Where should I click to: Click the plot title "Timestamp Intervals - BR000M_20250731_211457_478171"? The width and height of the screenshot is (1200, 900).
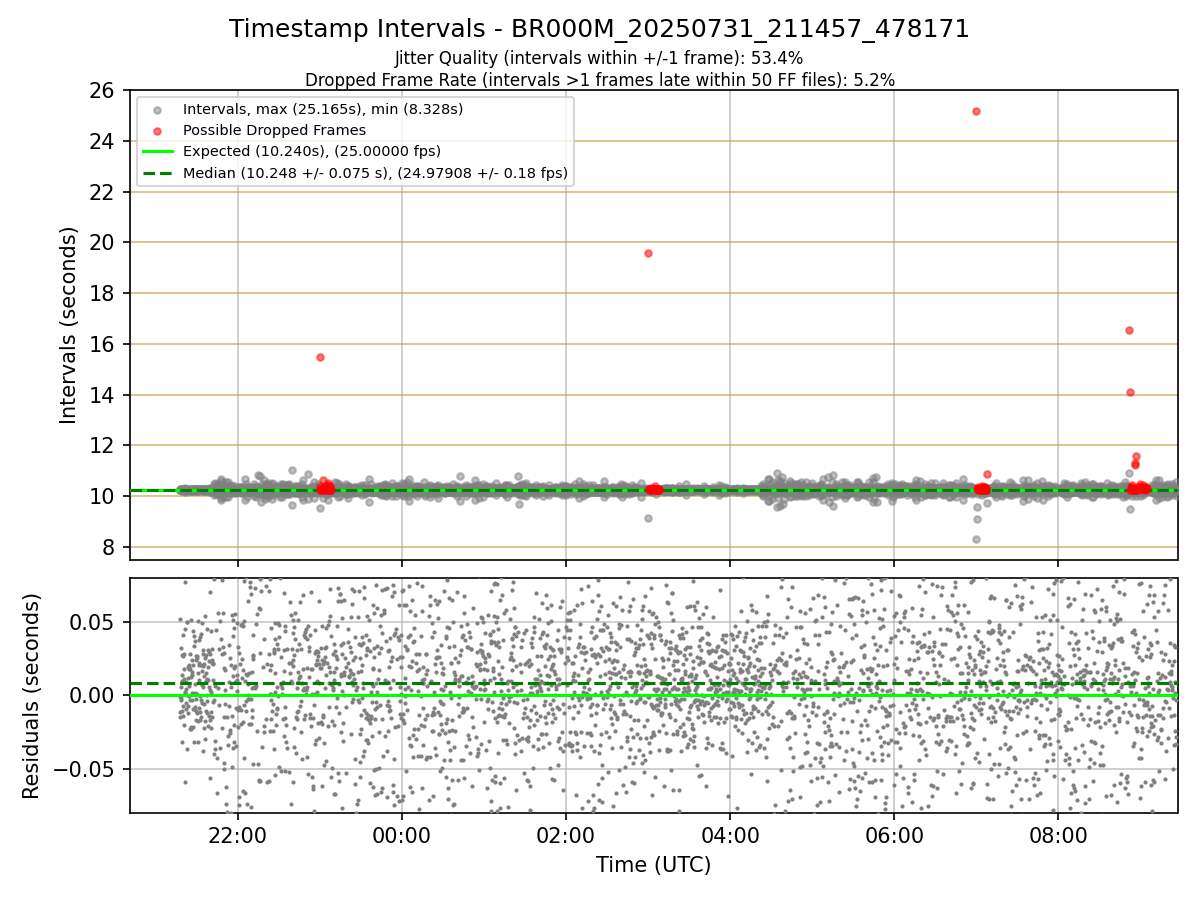click(x=599, y=29)
